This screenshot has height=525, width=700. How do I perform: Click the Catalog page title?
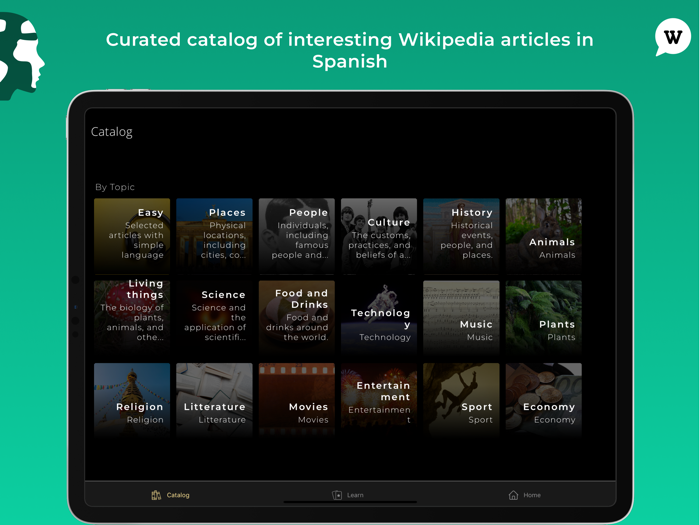click(112, 132)
